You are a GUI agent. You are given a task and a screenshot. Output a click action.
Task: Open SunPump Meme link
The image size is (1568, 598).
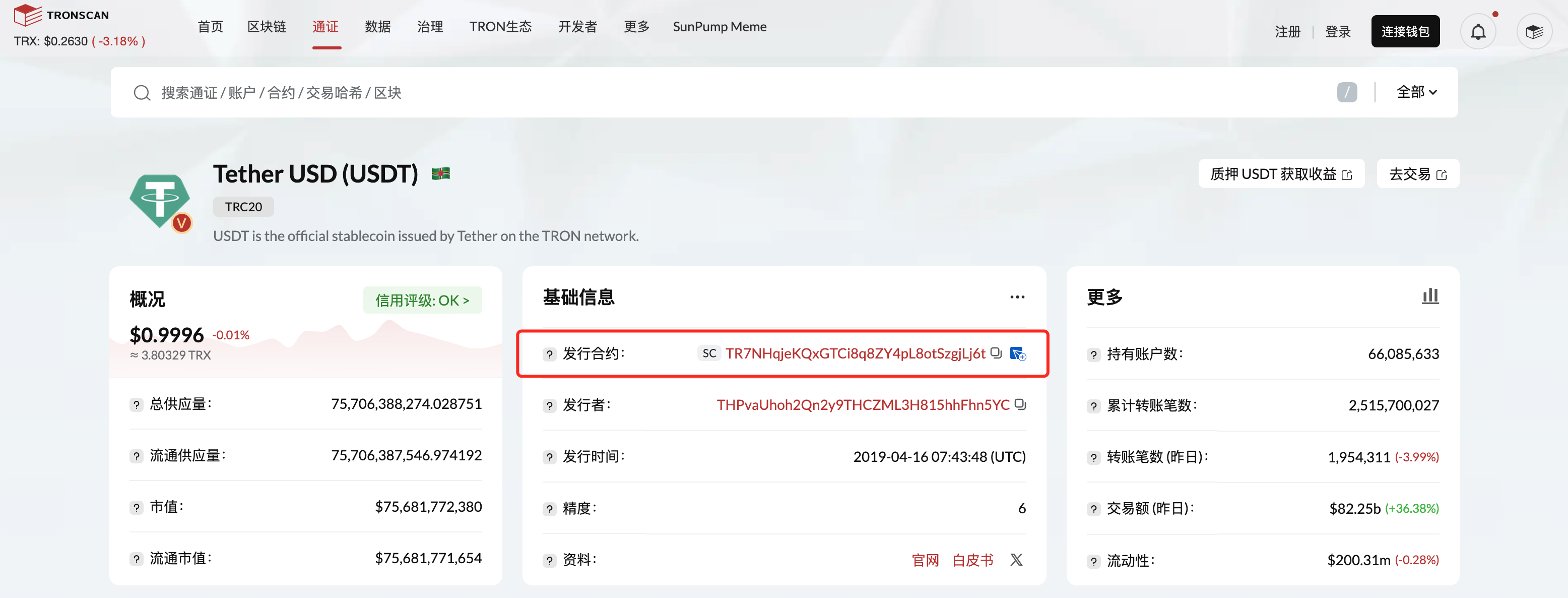(x=720, y=27)
